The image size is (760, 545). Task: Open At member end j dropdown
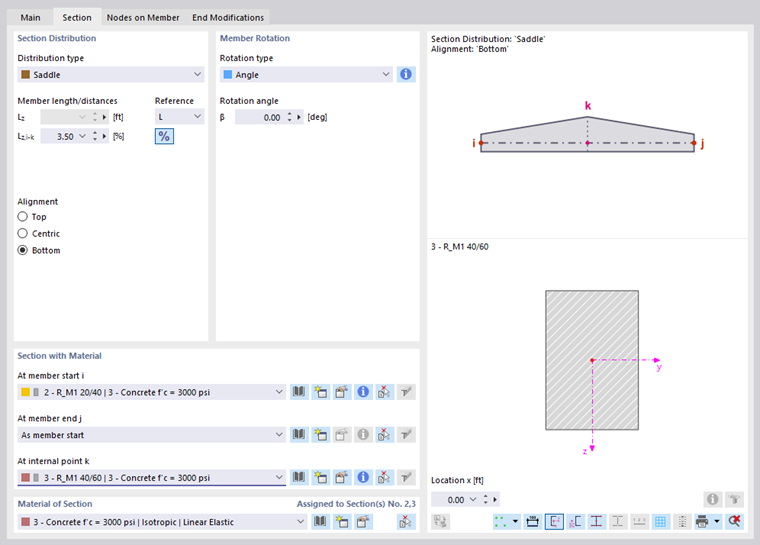[151, 435]
